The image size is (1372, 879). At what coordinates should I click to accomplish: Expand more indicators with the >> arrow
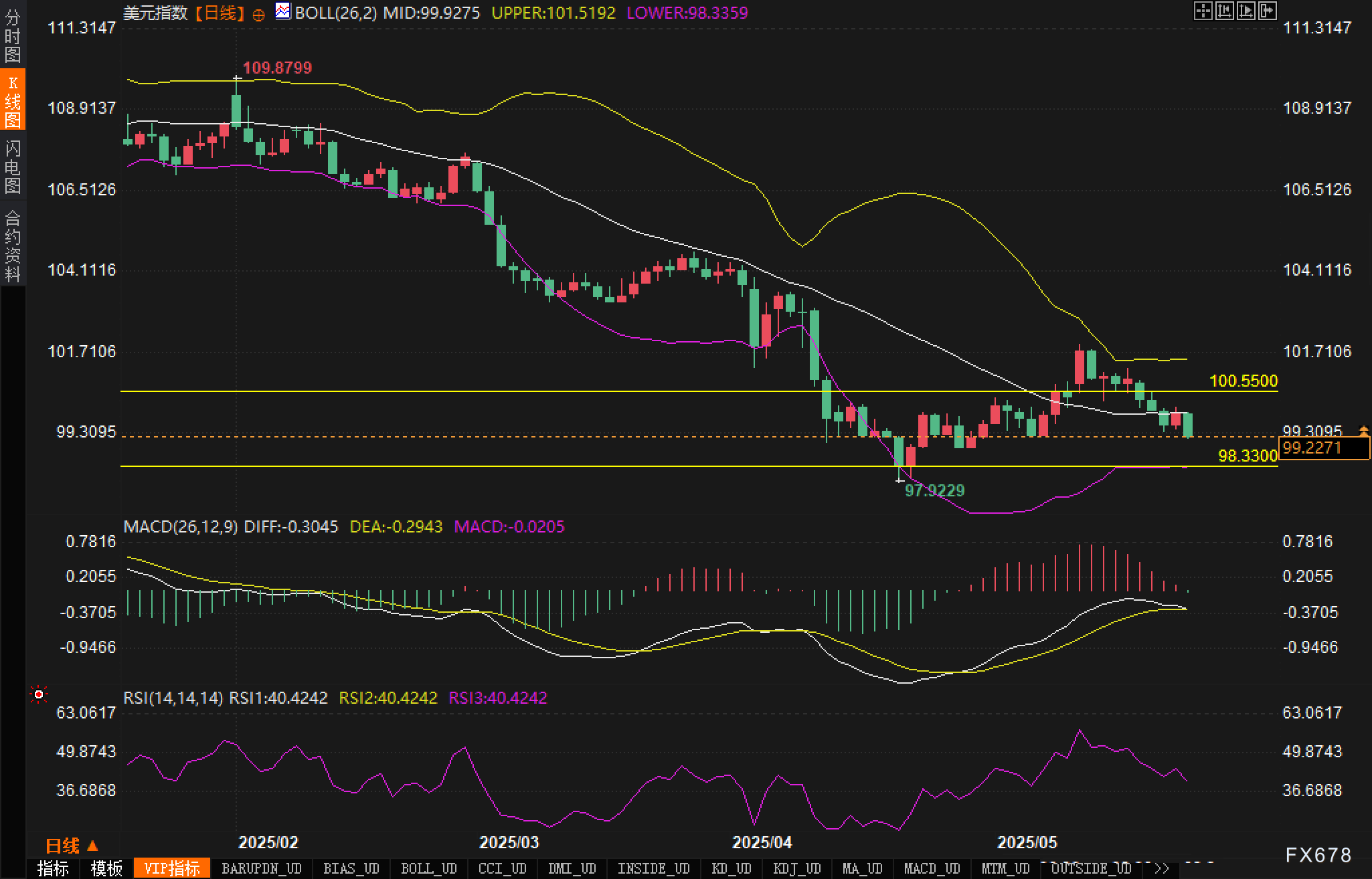(1162, 868)
